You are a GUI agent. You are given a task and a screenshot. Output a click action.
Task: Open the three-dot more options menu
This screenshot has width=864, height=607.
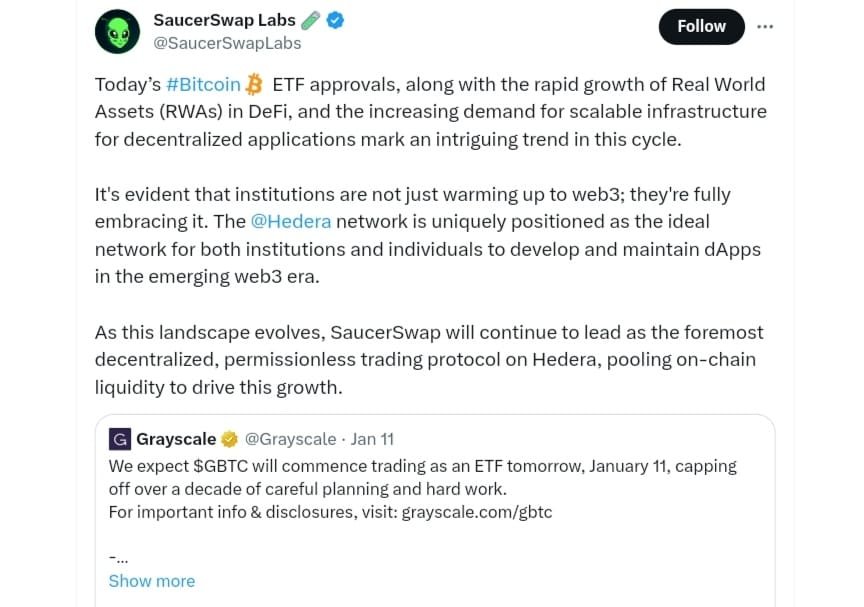pyautogui.click(x=765, y=27)
